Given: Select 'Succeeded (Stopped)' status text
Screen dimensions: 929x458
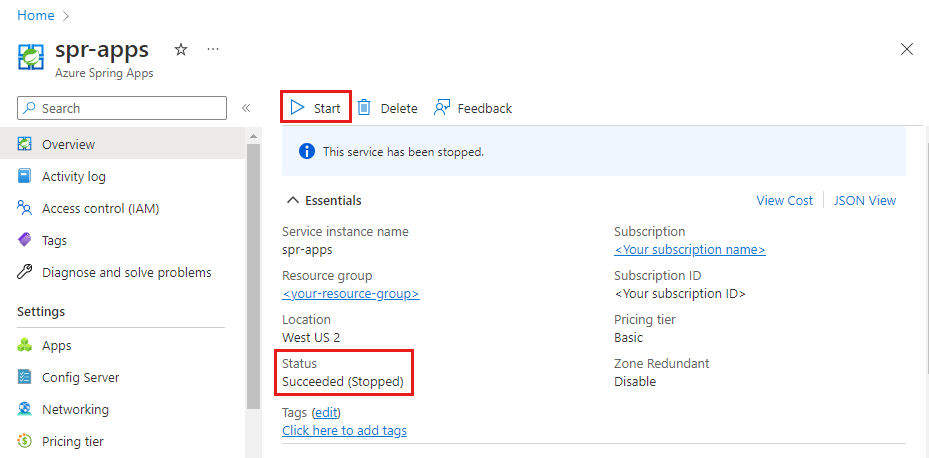Looking at the screenshot, I should [x=342, y=382].
